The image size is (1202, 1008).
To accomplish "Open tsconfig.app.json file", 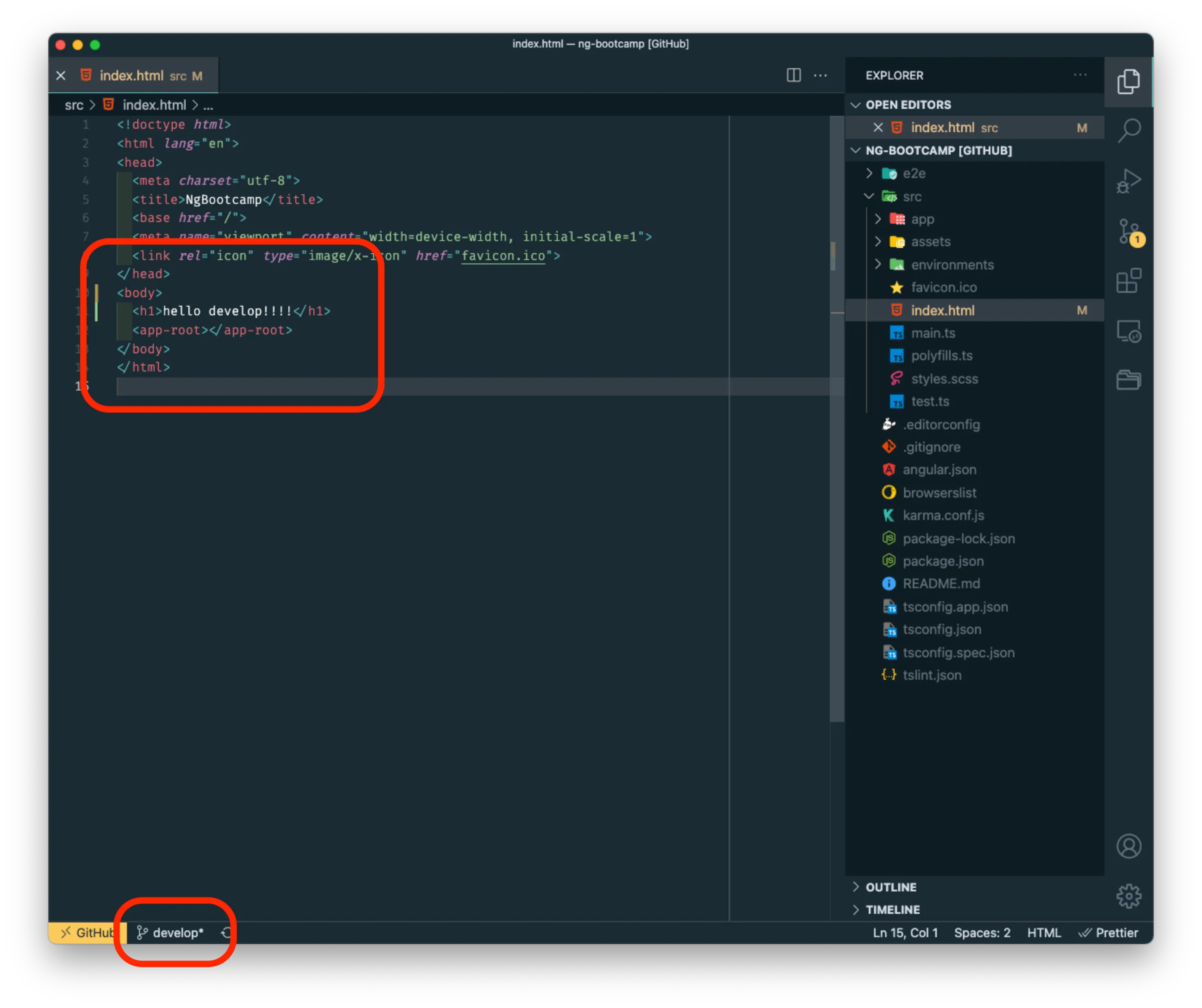I will pyautogui.click(x=974, y=607).
